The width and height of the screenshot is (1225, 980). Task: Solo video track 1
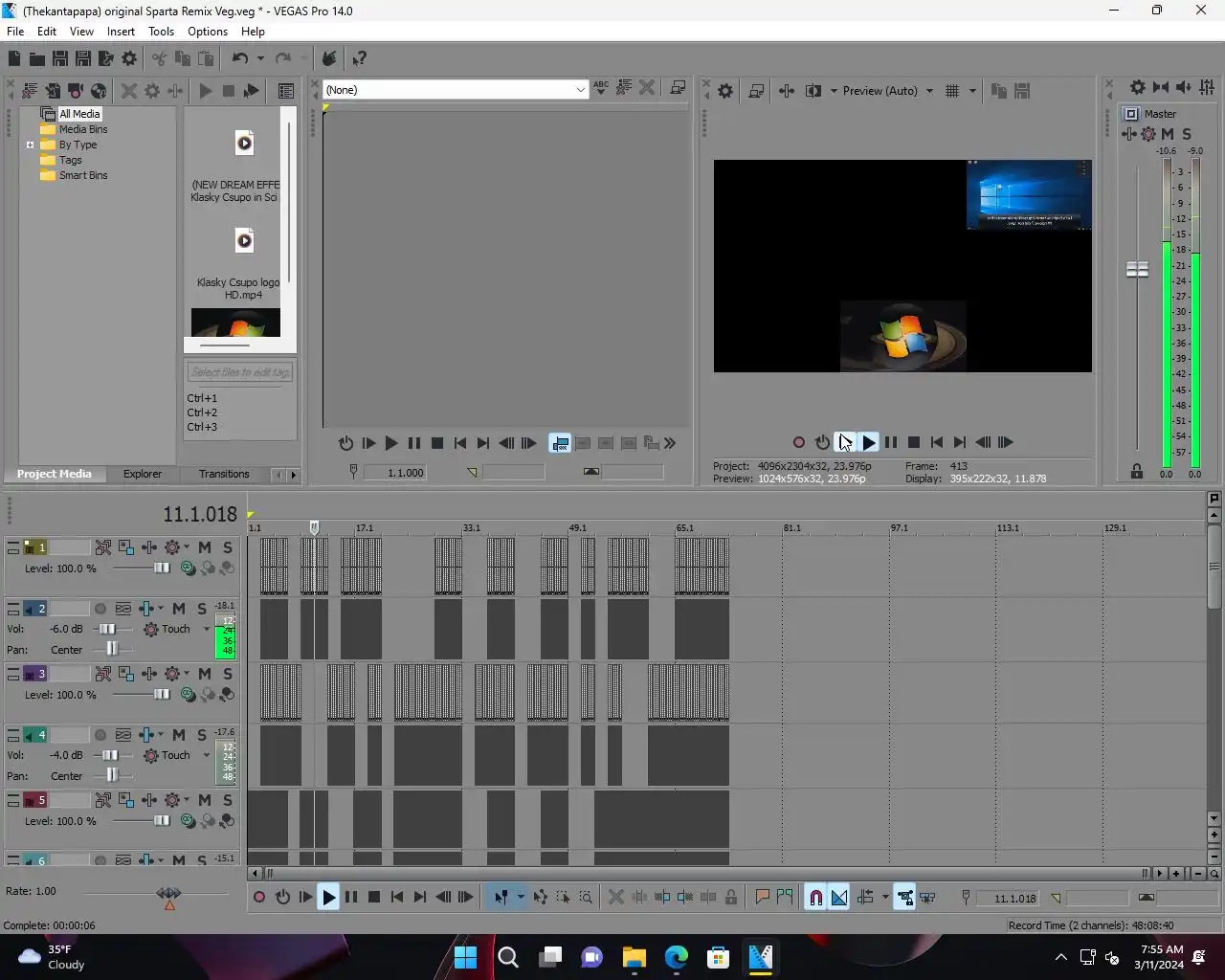click(x=227, y=547)
